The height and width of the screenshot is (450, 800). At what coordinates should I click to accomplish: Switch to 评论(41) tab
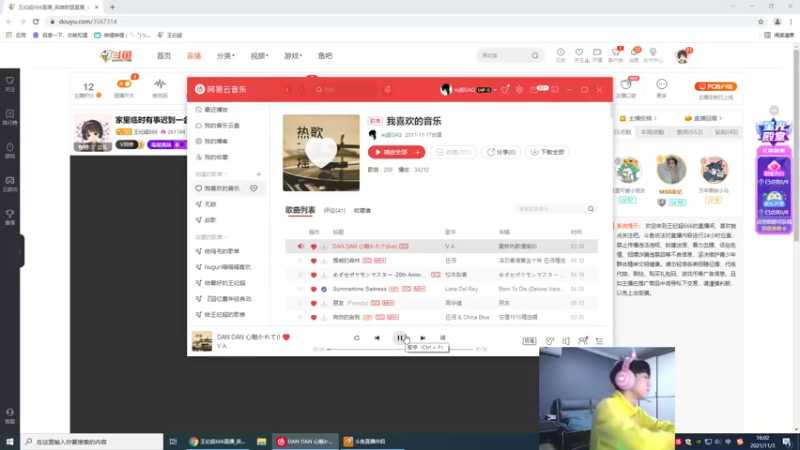coord(334,210)
